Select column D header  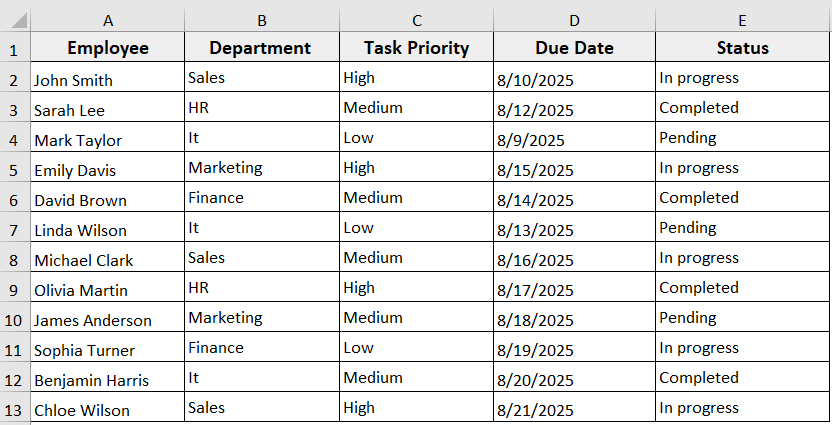[x=574, y=19]
